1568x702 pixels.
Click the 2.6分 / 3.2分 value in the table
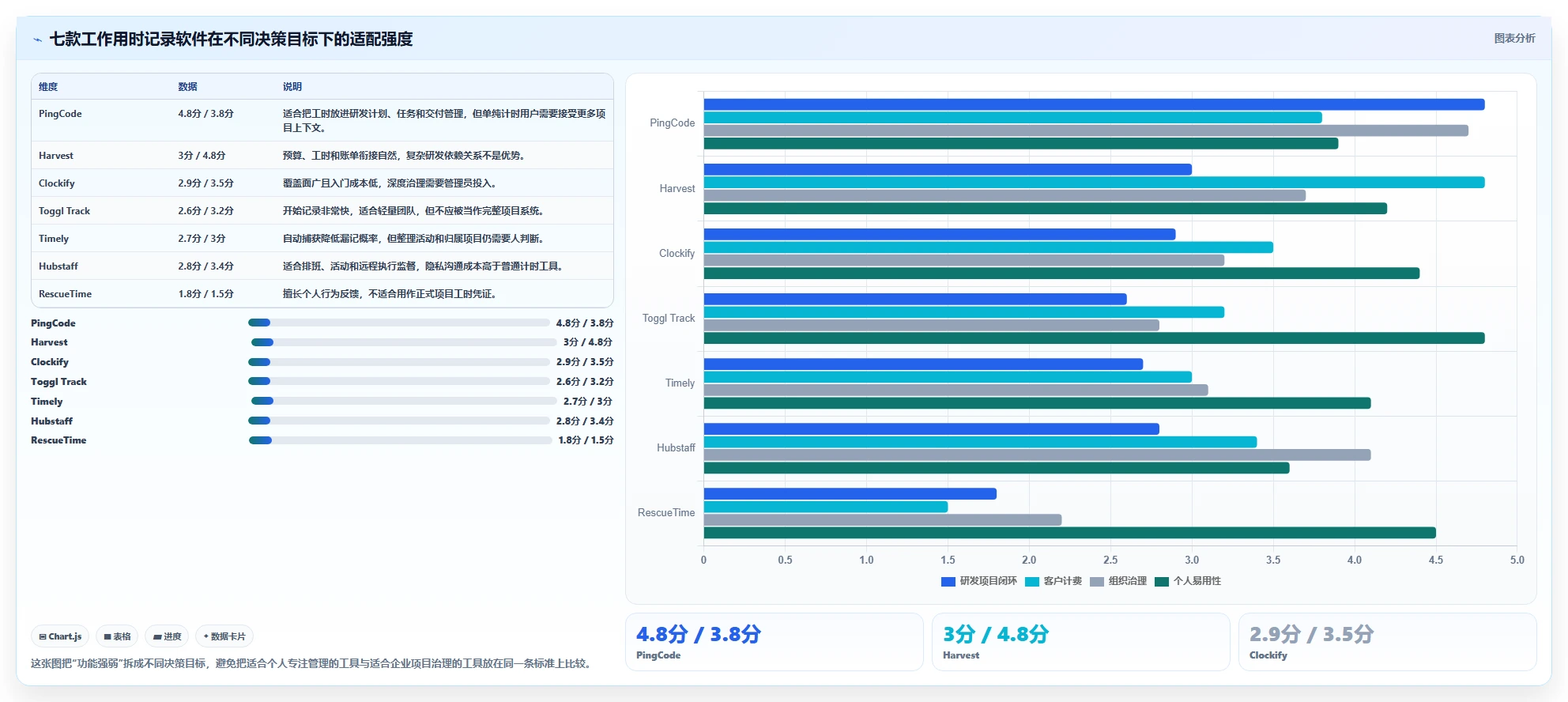click(x=205, y=211)
